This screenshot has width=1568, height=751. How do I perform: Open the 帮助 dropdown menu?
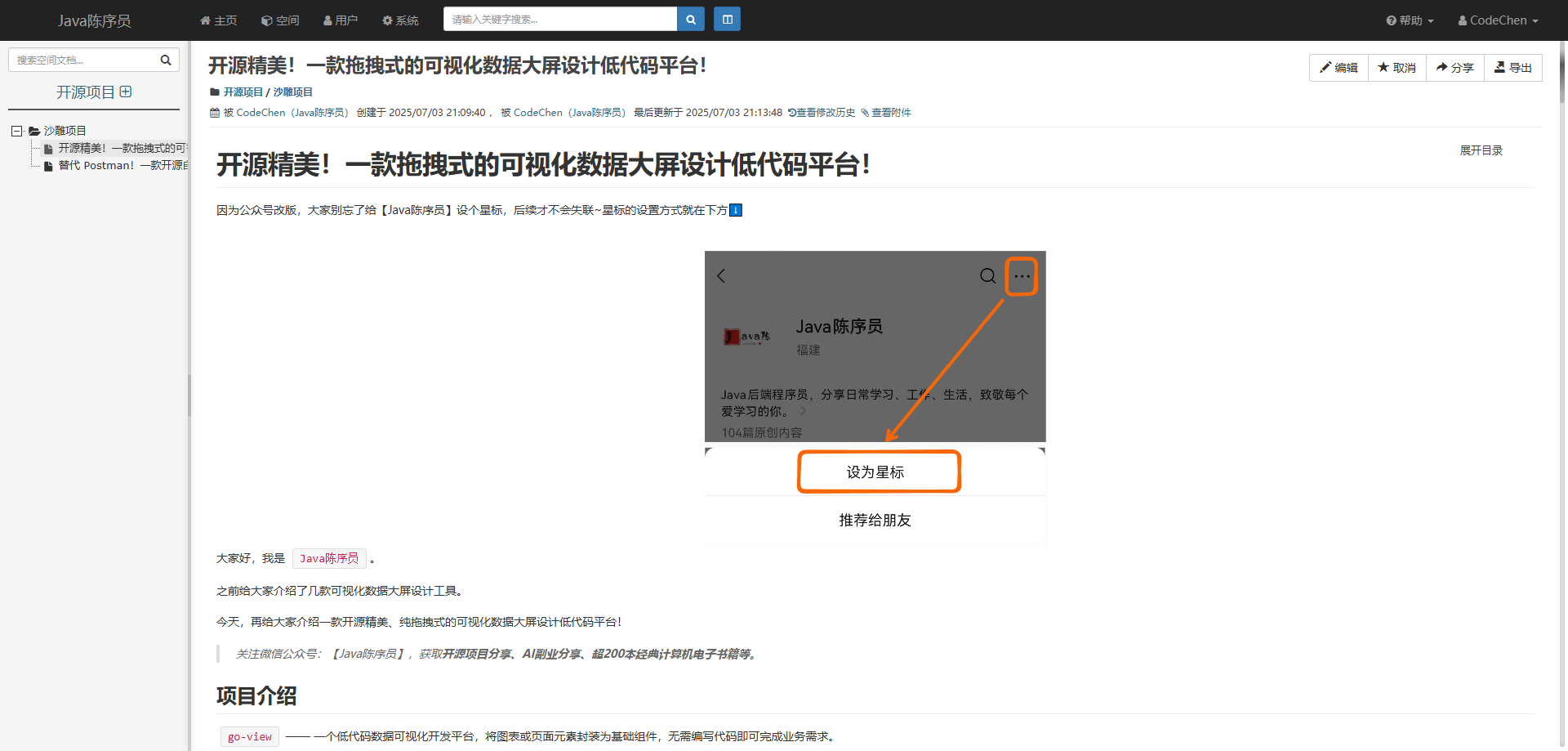pyautogui.click(x=1410, y=20)
